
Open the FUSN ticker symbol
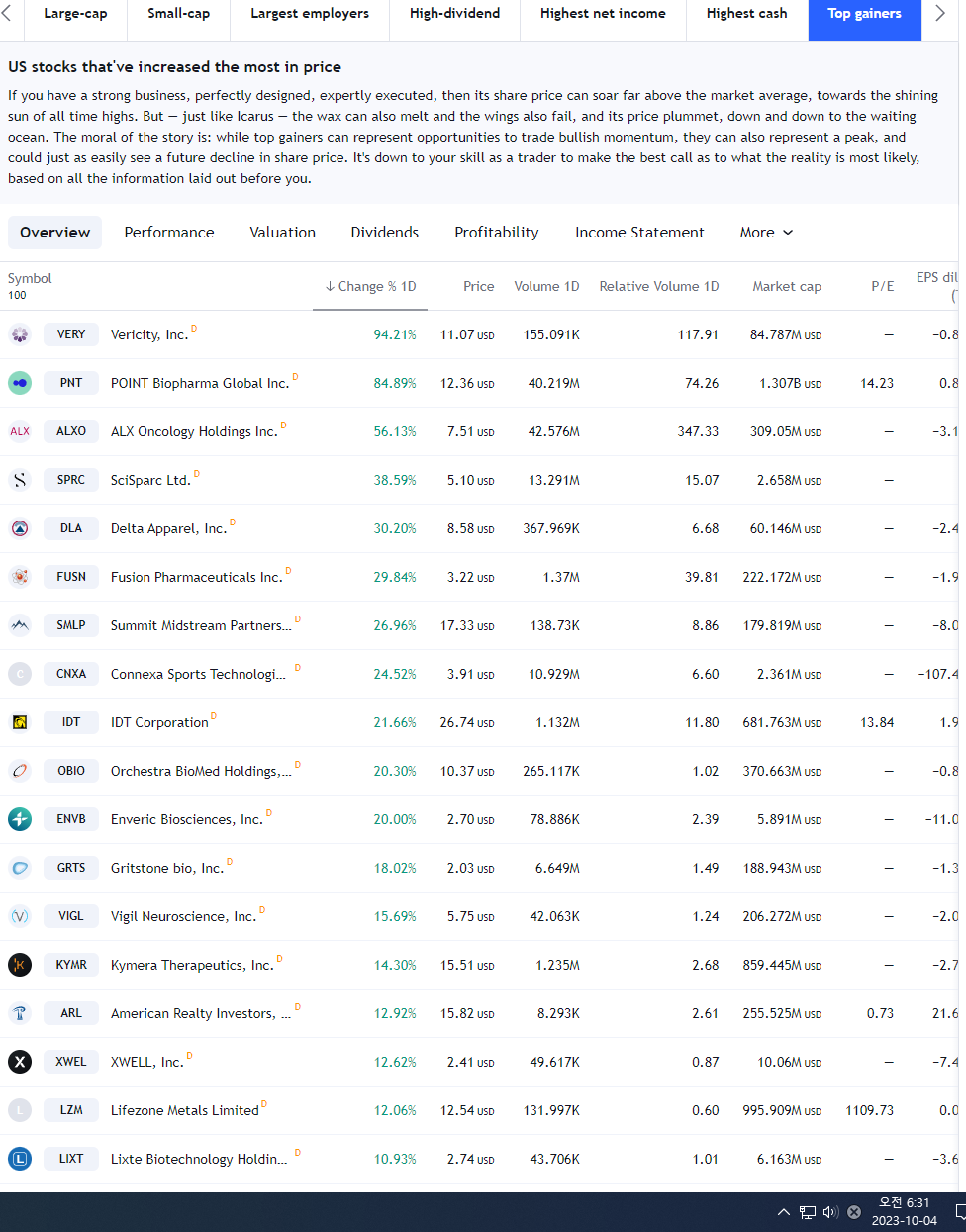[71, 577]
